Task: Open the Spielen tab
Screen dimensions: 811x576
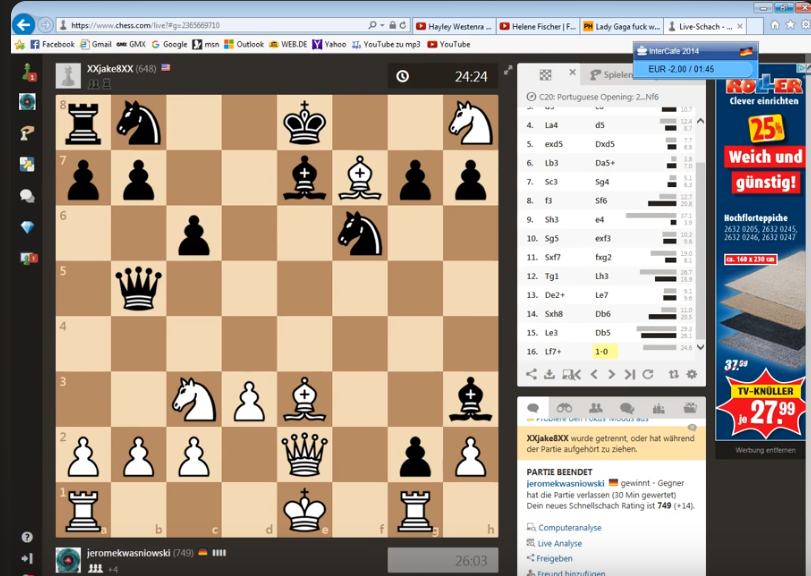Action: coord(611,74)
